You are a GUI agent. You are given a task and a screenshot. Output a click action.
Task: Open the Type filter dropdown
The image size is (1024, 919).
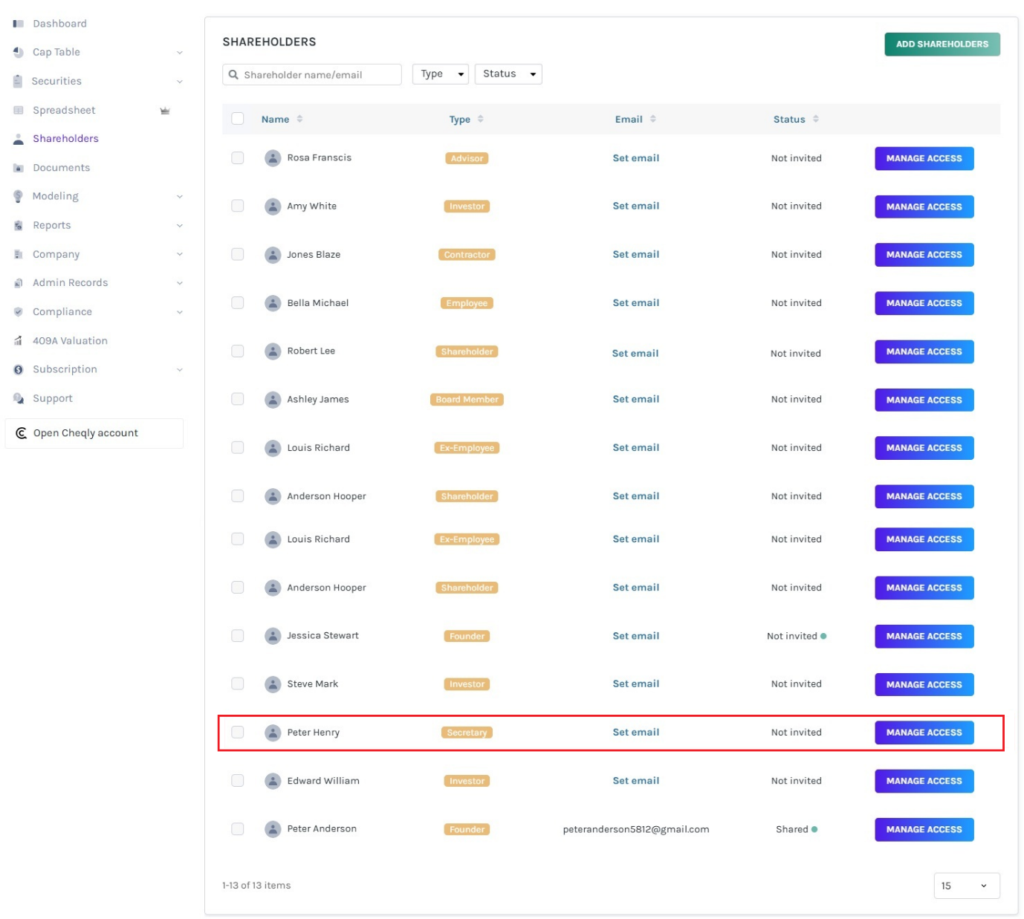[x=440, y=74]
